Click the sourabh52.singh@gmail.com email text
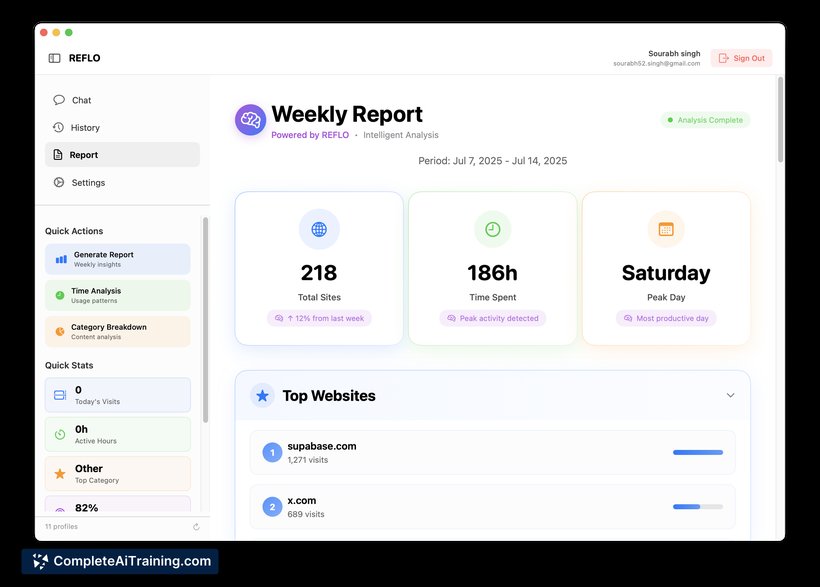The image size is (820, 587). 657,63
